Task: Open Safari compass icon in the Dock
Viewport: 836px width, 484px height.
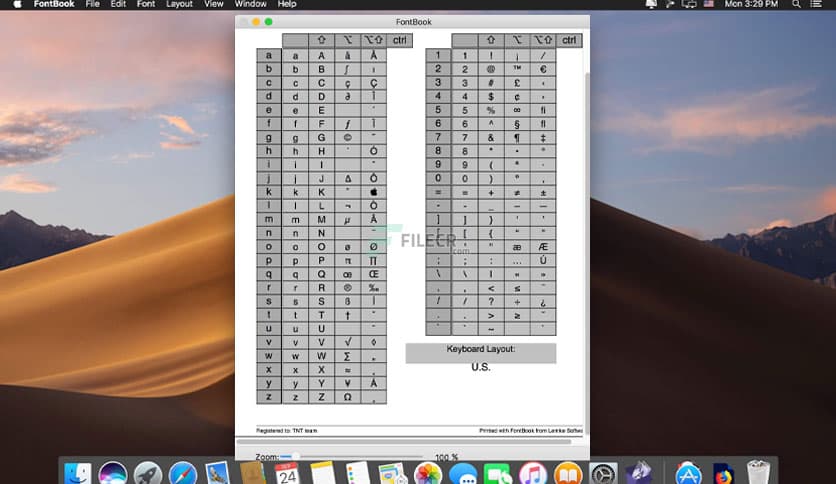Action: (x=183, y=473)
